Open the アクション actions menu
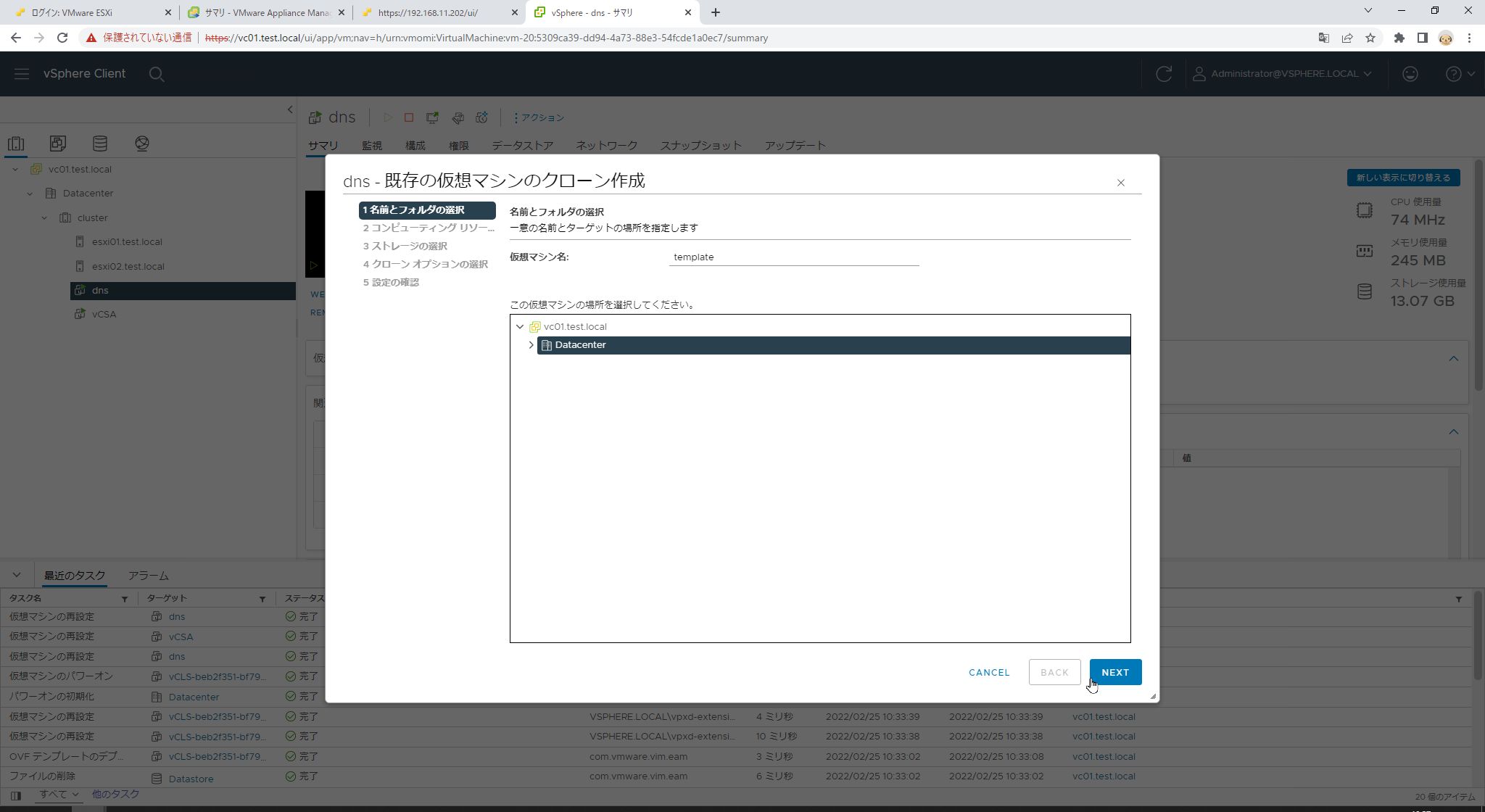 539,117
